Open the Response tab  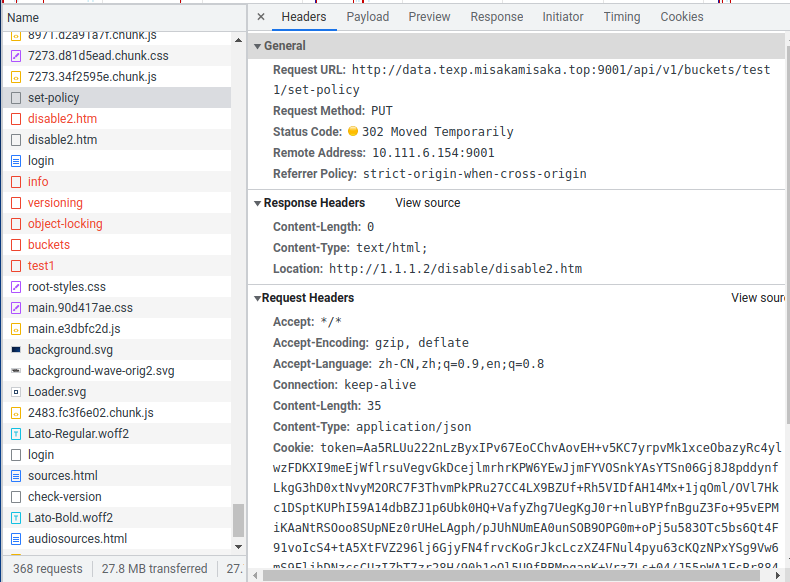pos(497,17)
